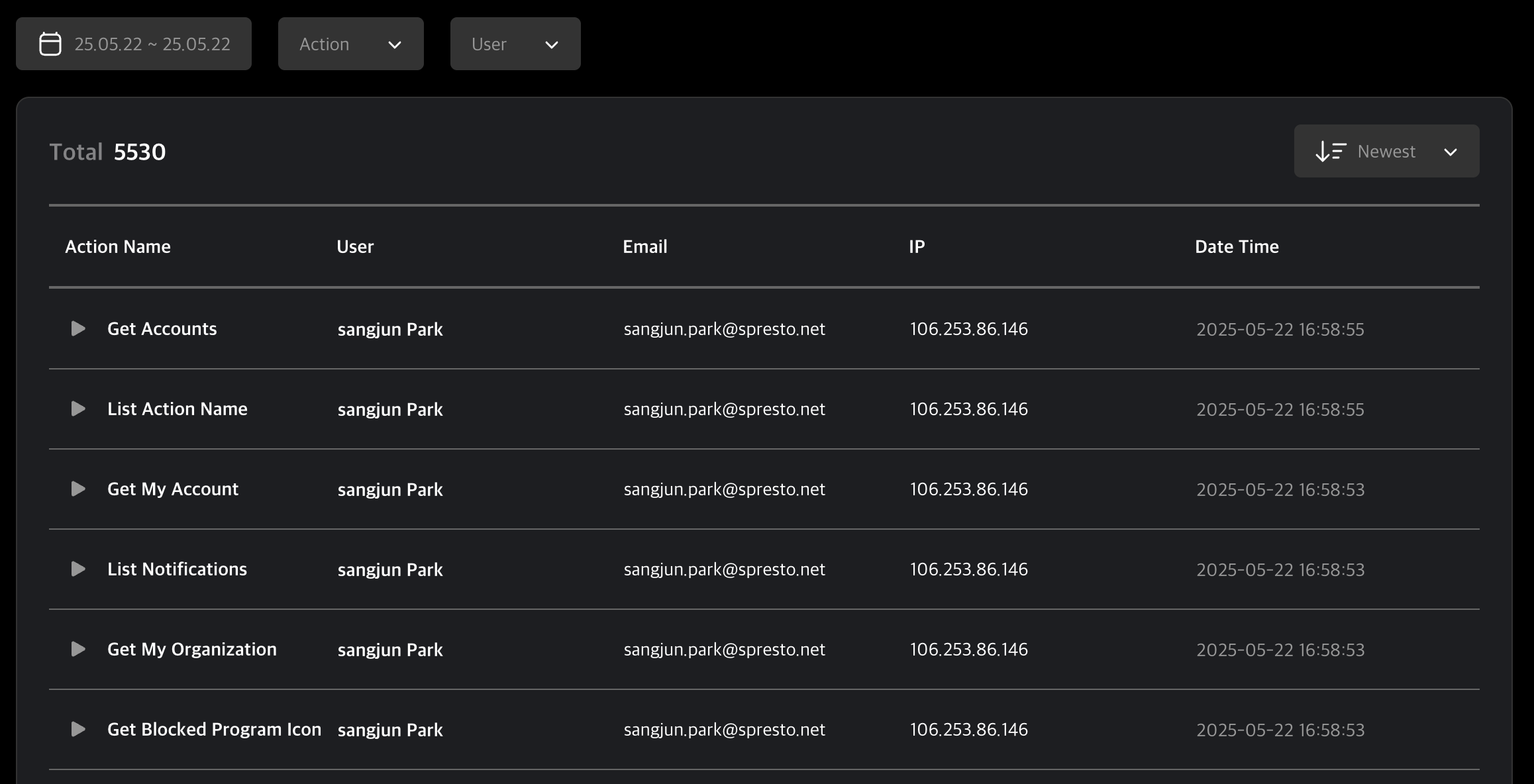The image size is (1534, 784).
Task: Expand the Get My Organization row
Action: coord(78,649)
